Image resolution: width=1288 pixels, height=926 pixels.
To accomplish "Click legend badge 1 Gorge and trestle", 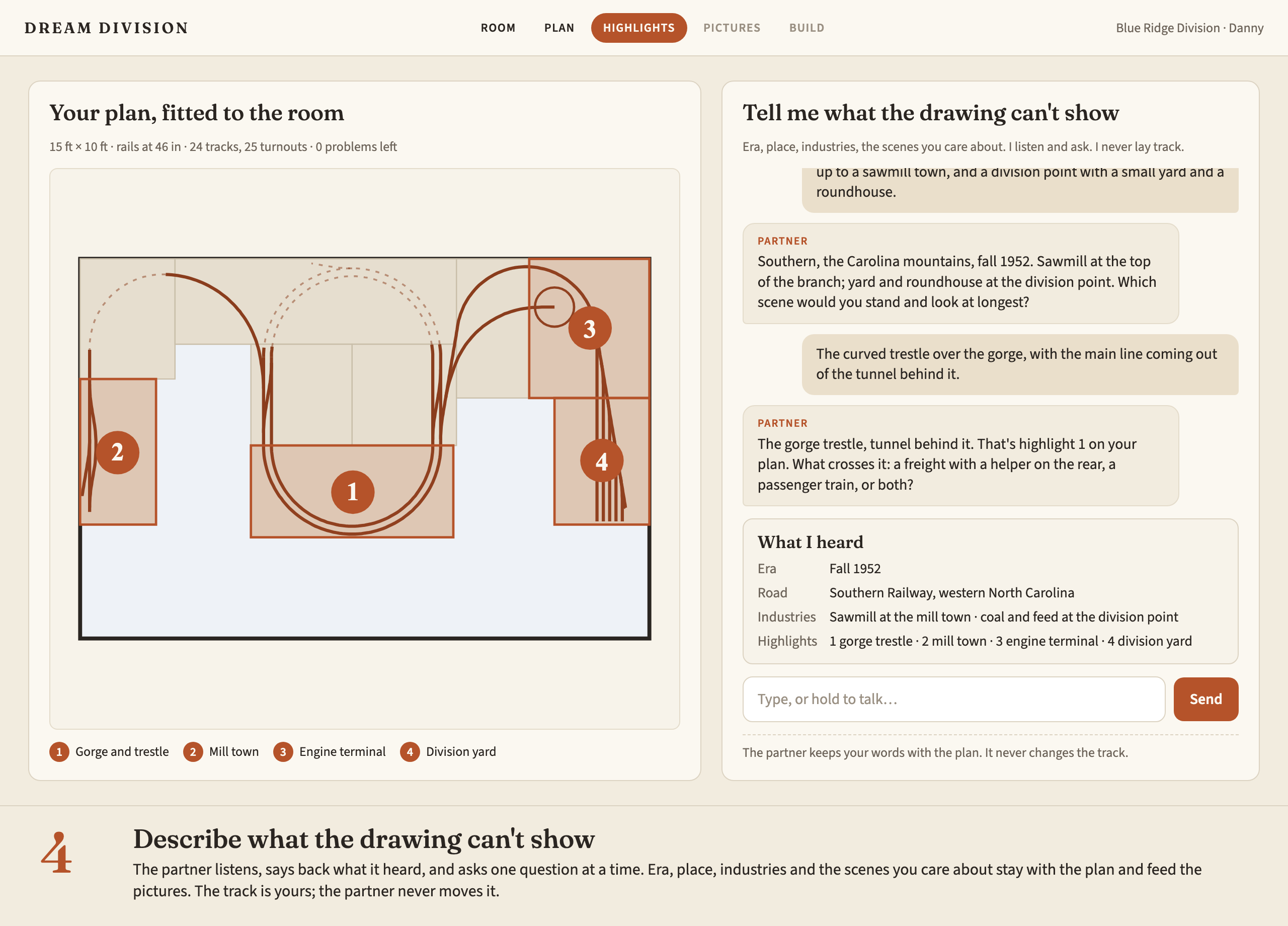I will pyautogui.click(x=59, y=751).
